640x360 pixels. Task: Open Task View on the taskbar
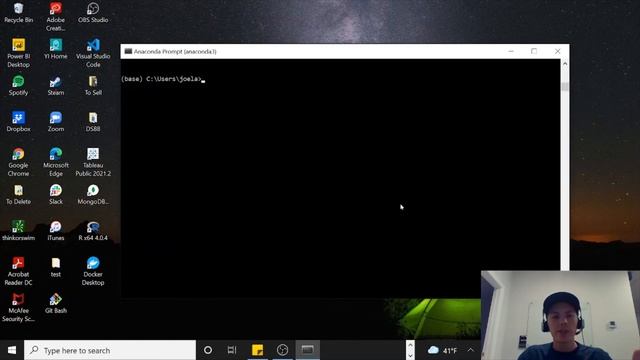click(232, 350)
